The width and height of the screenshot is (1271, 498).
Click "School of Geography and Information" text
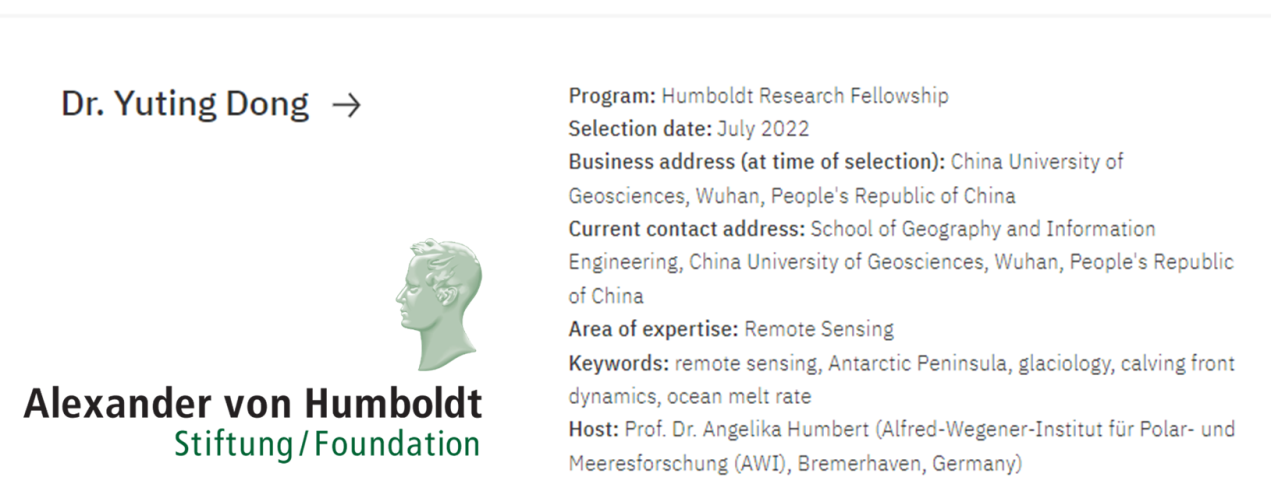tap(982, 229)
